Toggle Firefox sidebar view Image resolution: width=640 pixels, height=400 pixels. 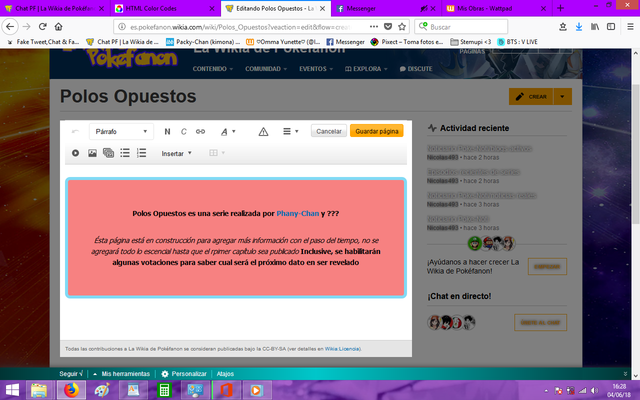pyautogui.click(x=611, y=27)
